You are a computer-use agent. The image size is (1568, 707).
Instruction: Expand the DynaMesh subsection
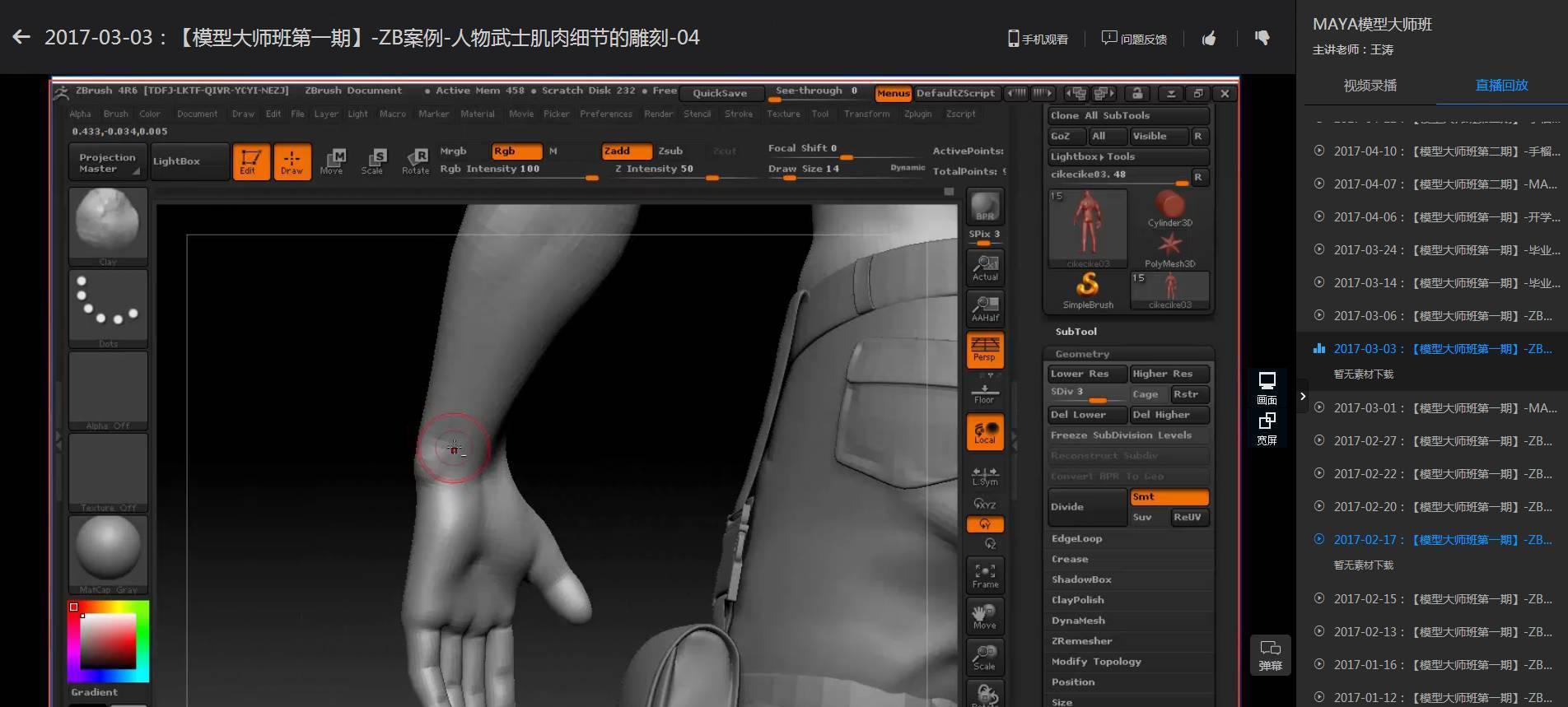[1078, 621]
